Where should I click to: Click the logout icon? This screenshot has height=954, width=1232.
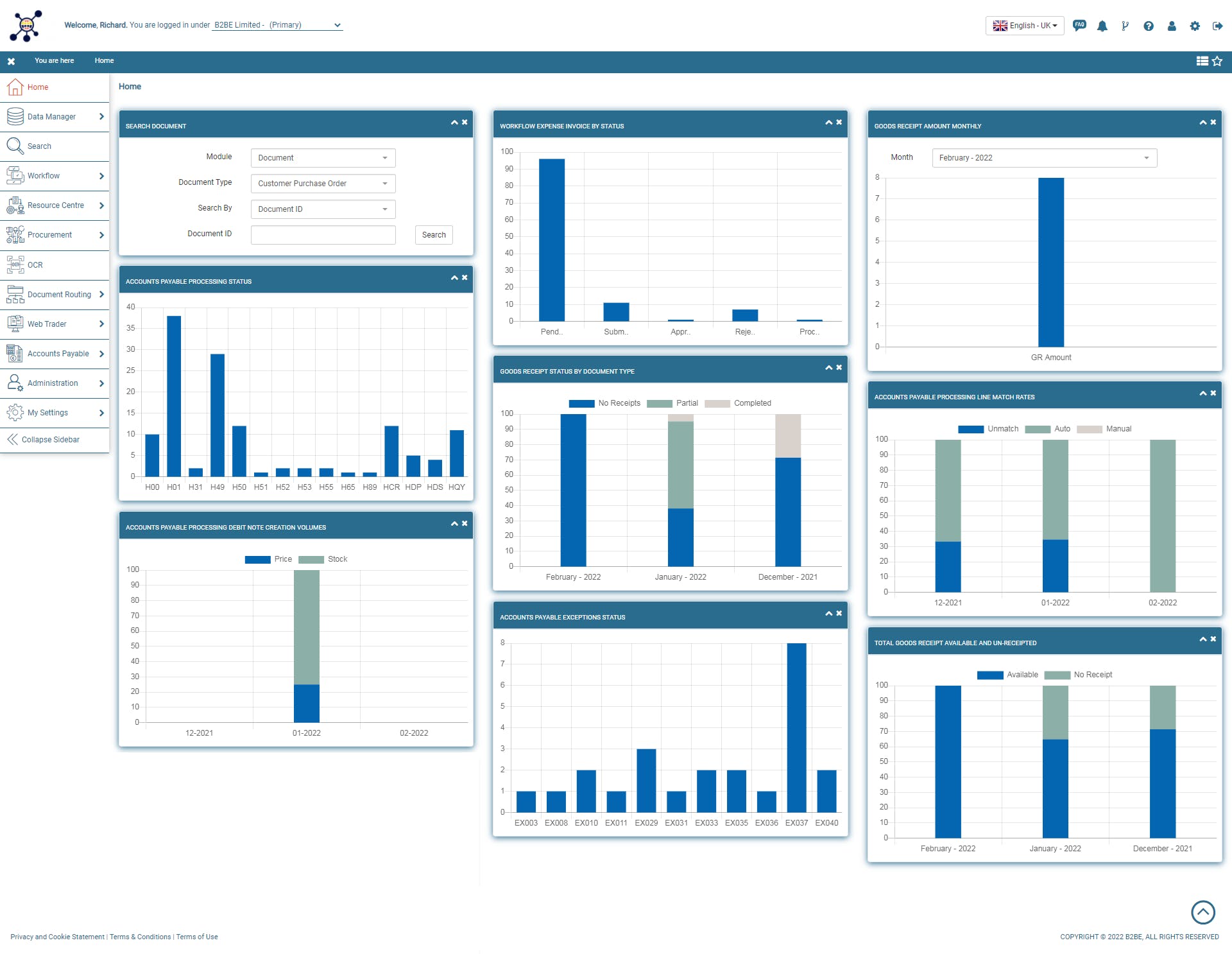[x=1217, y=26]
